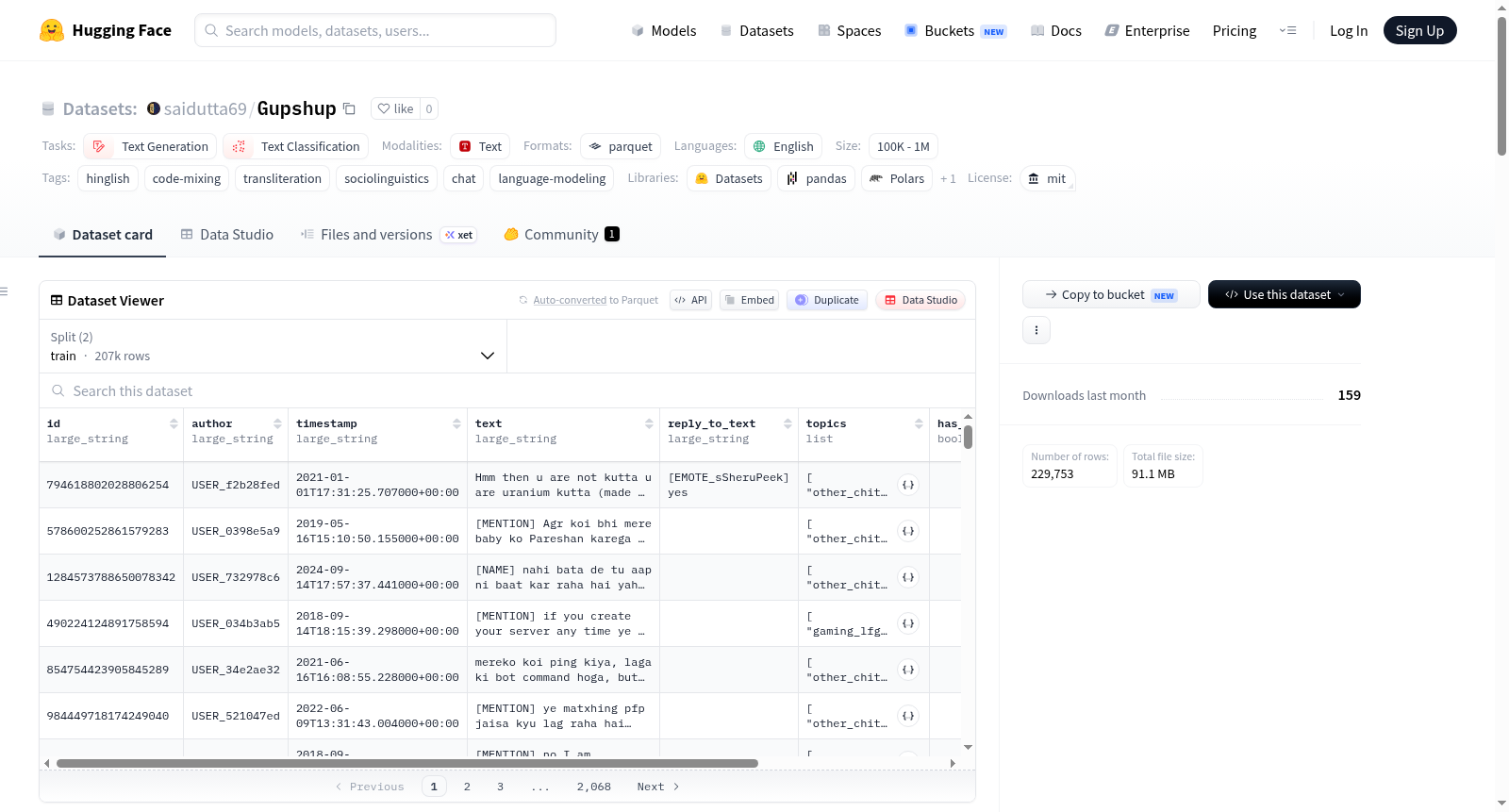This screenshot has width=1509, height=812.
Task: Select the 100K - 1M size tag
Action: point(904,146)
